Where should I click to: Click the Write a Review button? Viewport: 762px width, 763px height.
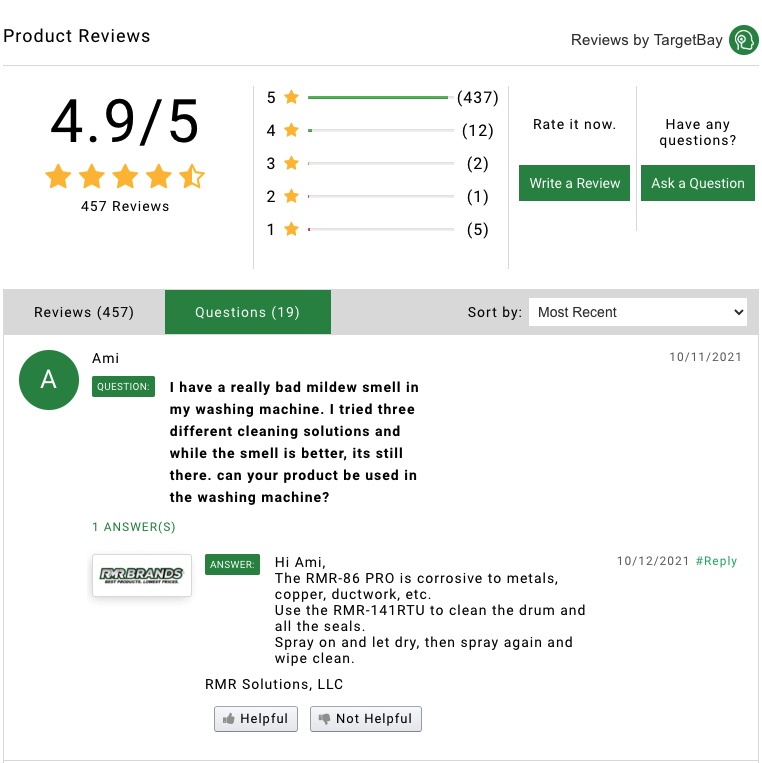point(574,183)
